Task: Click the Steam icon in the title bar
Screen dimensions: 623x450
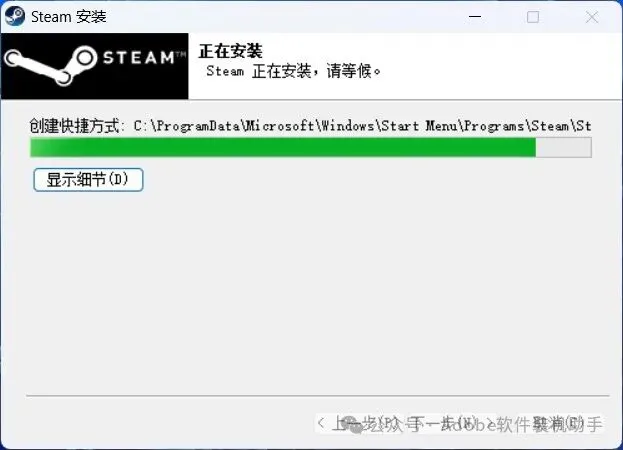Action: 15,17
